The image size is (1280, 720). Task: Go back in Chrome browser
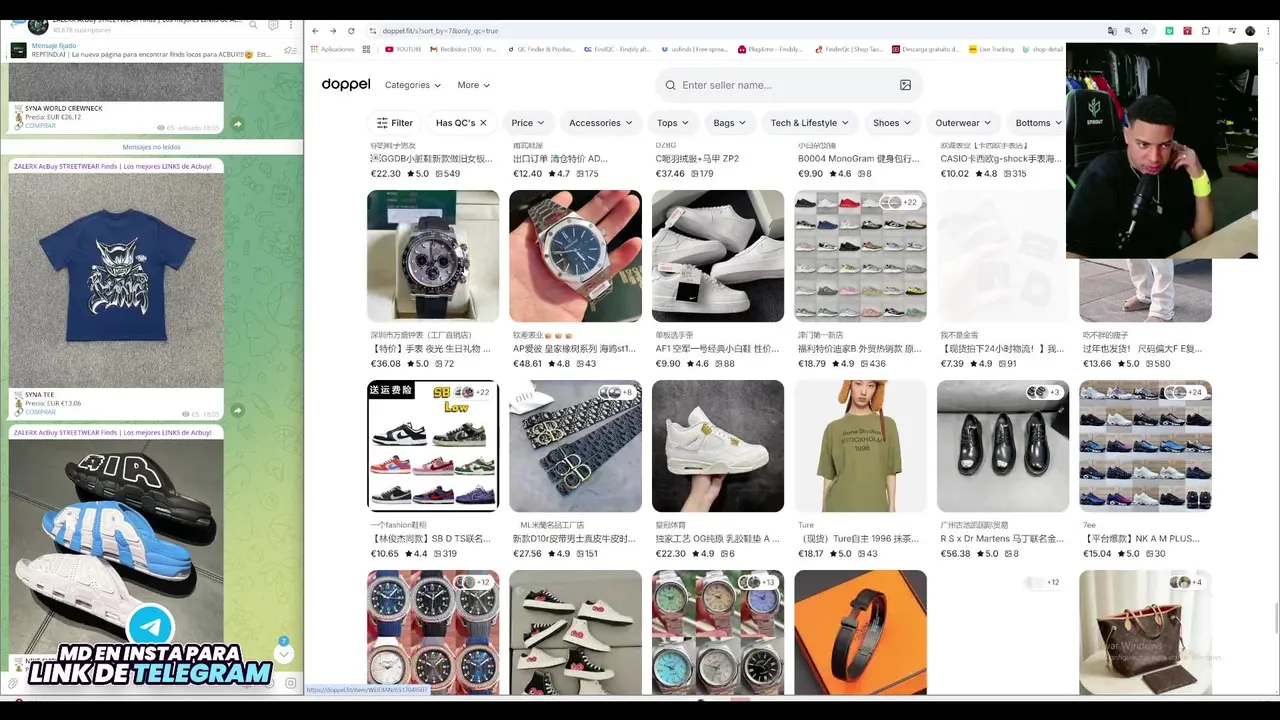tap(316, 31)
